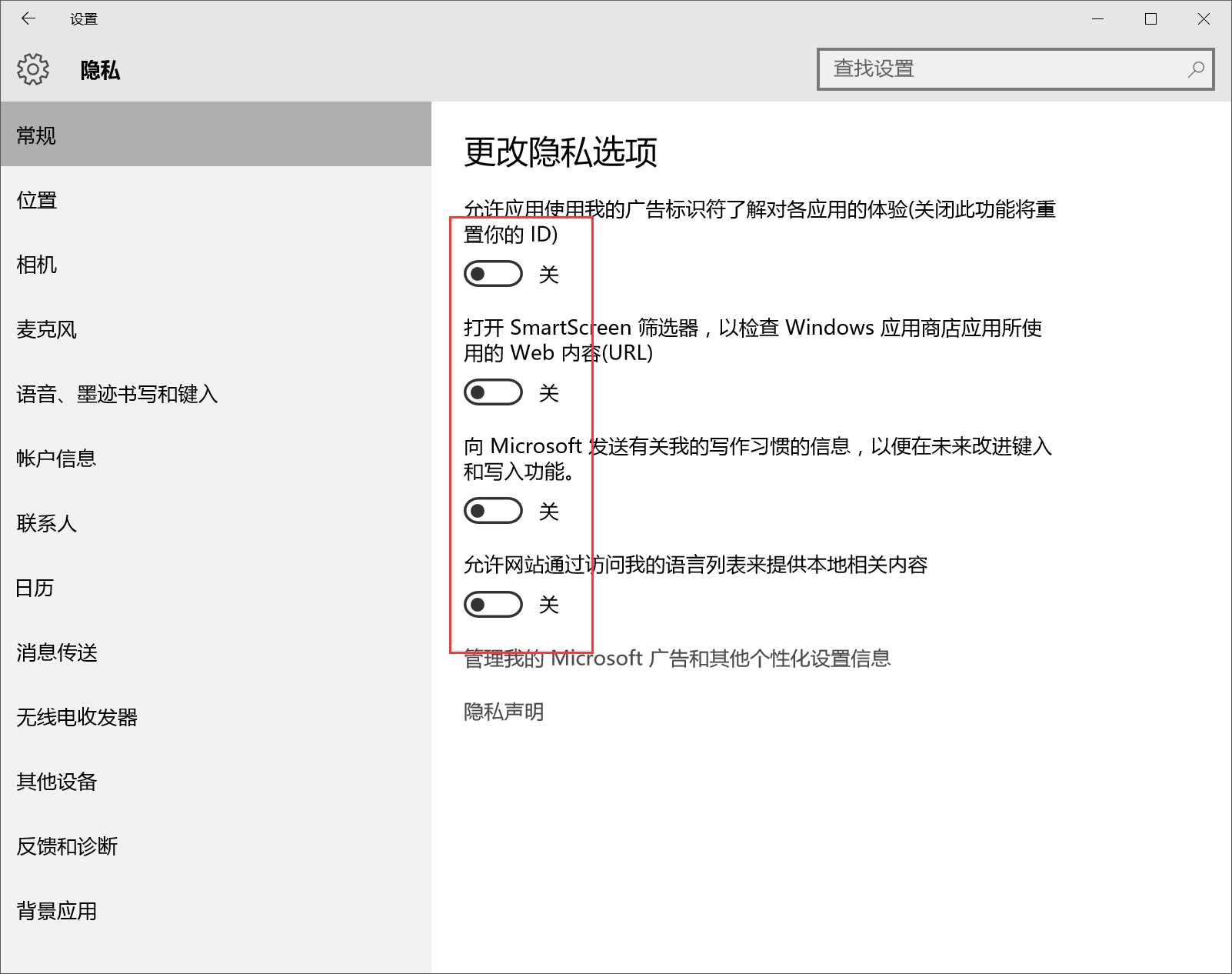Image resolution: width=1232 pixels, height=974 pixels.
Task: Open settings home via gear icon
Action: point(33,69)
